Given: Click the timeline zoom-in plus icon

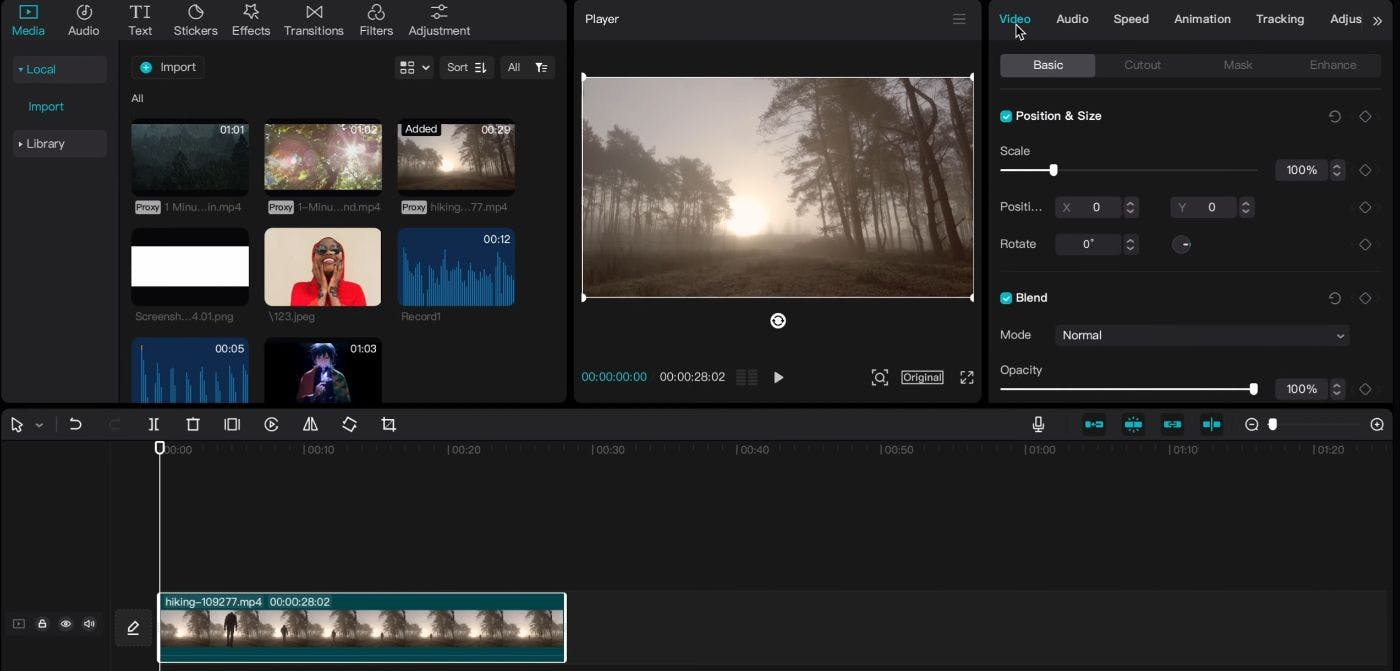Looking at the screenshot, I should point(1377,425).
